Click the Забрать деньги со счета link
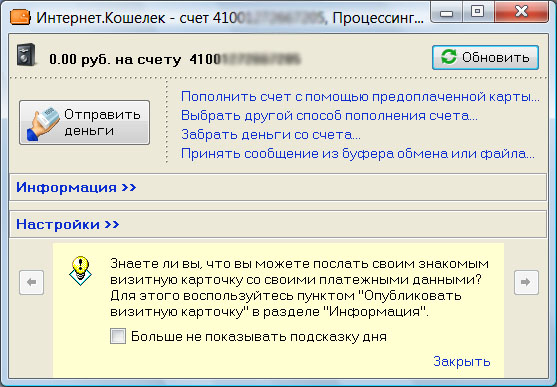This screenshot has height=387, width=557. click(271, 135)
